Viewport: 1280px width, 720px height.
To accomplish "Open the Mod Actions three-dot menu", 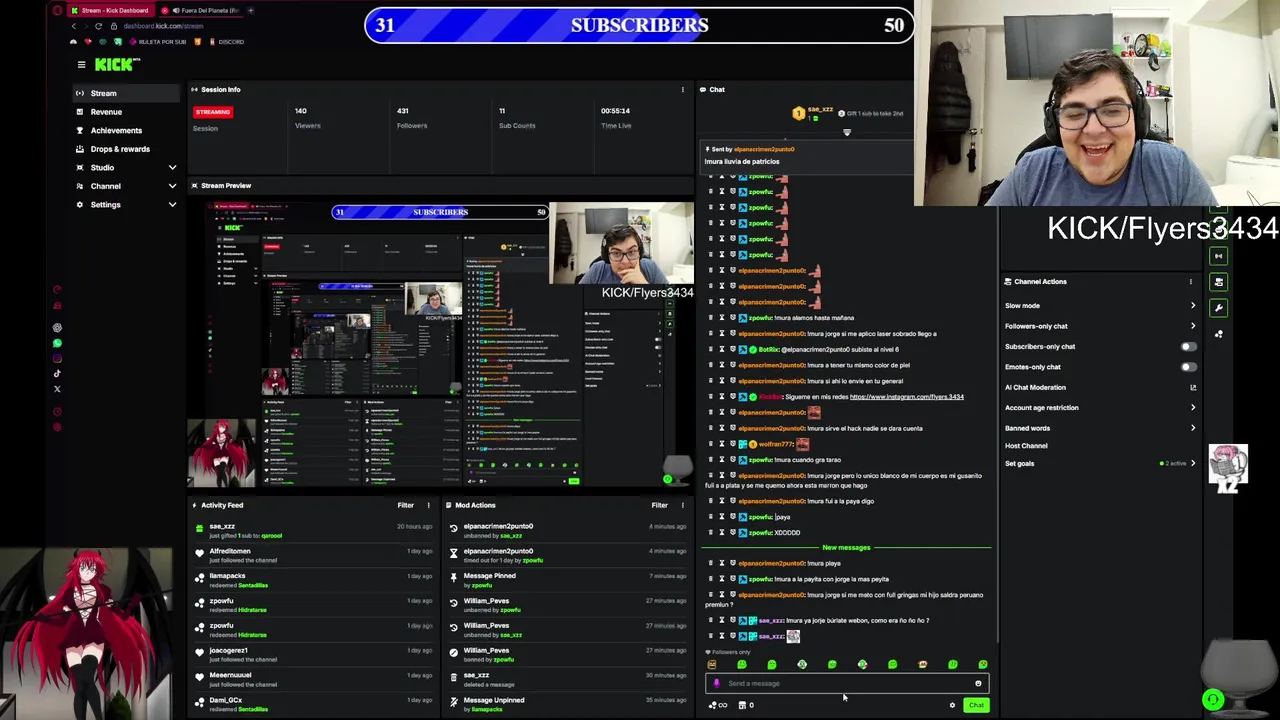I will tap(683, 505).
